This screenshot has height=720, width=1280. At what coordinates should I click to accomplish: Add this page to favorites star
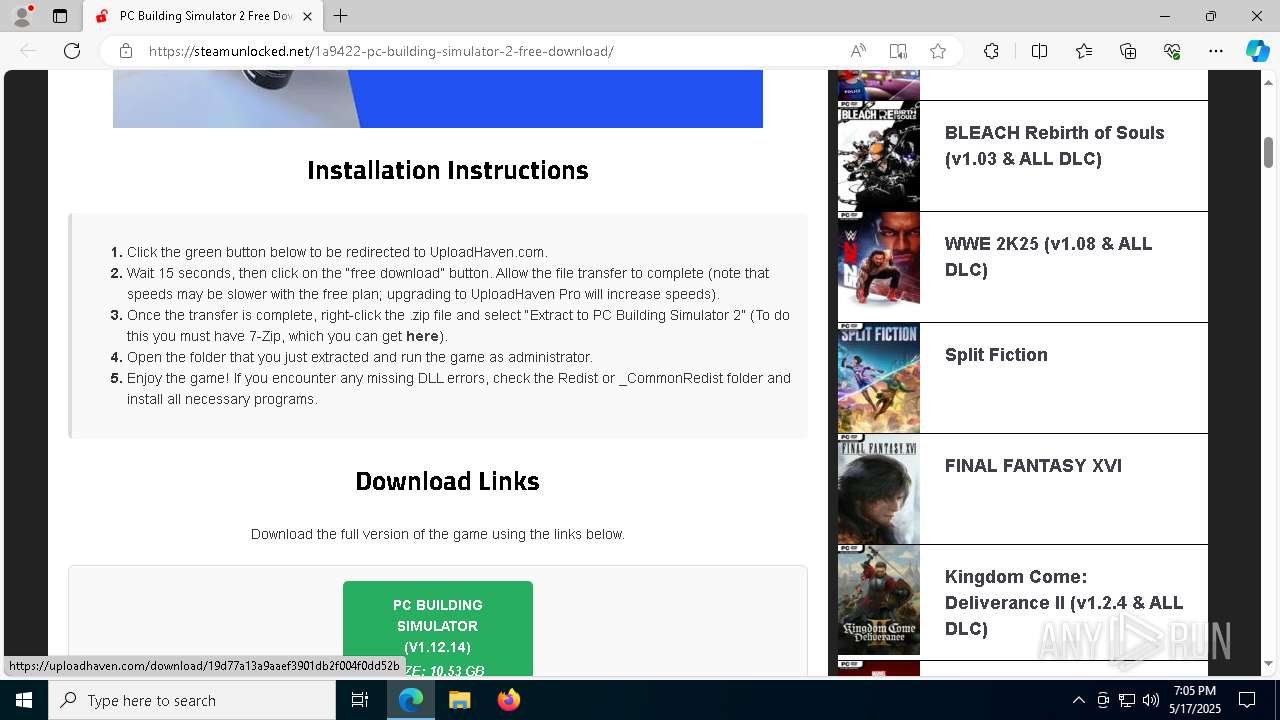[937, 51]
